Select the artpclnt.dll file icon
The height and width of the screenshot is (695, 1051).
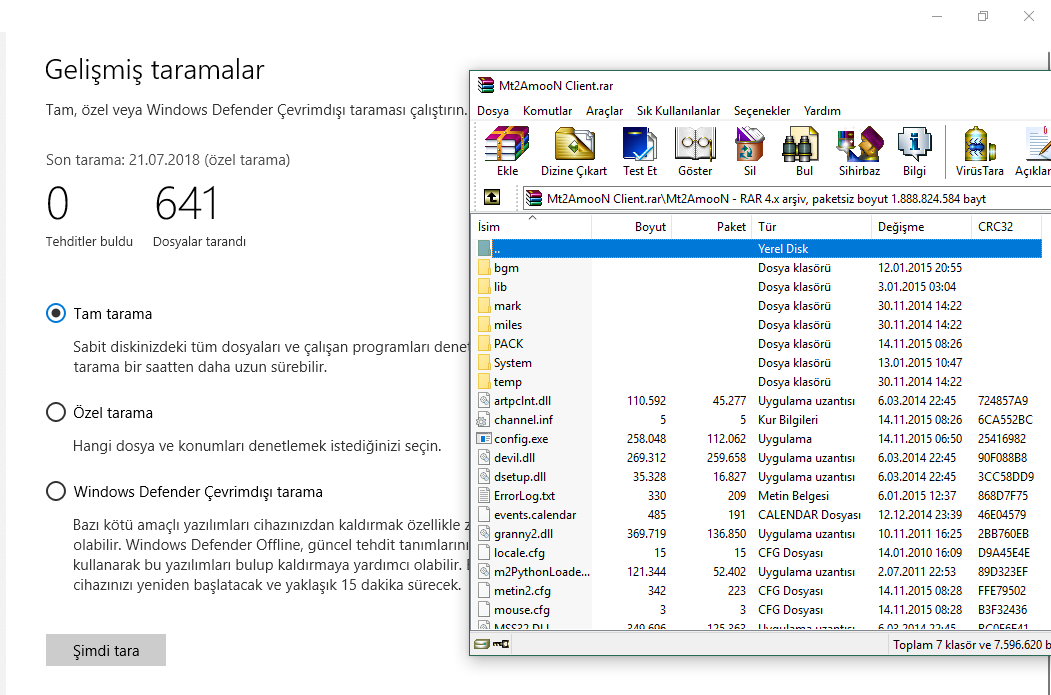pos(484,401)
